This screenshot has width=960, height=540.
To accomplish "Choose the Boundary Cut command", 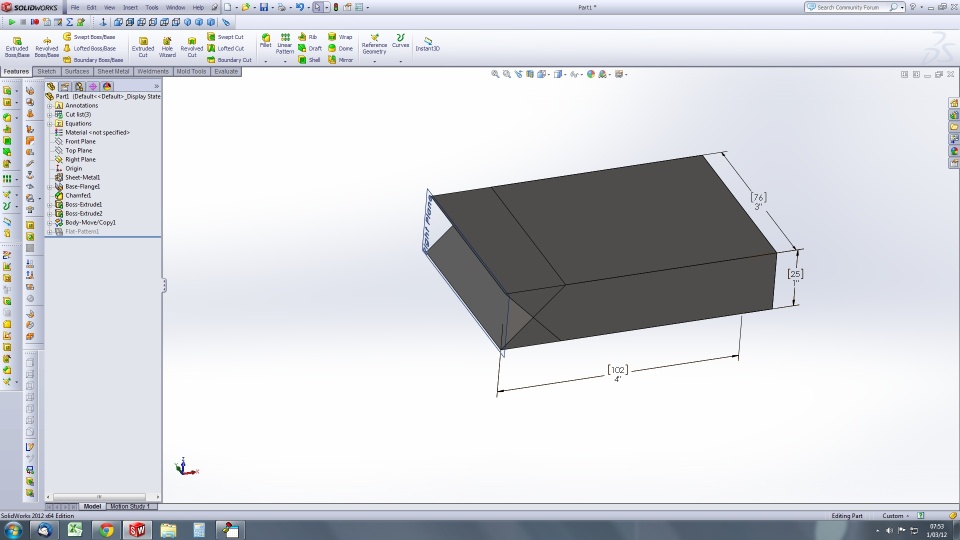I will click(x=229, y=60).
